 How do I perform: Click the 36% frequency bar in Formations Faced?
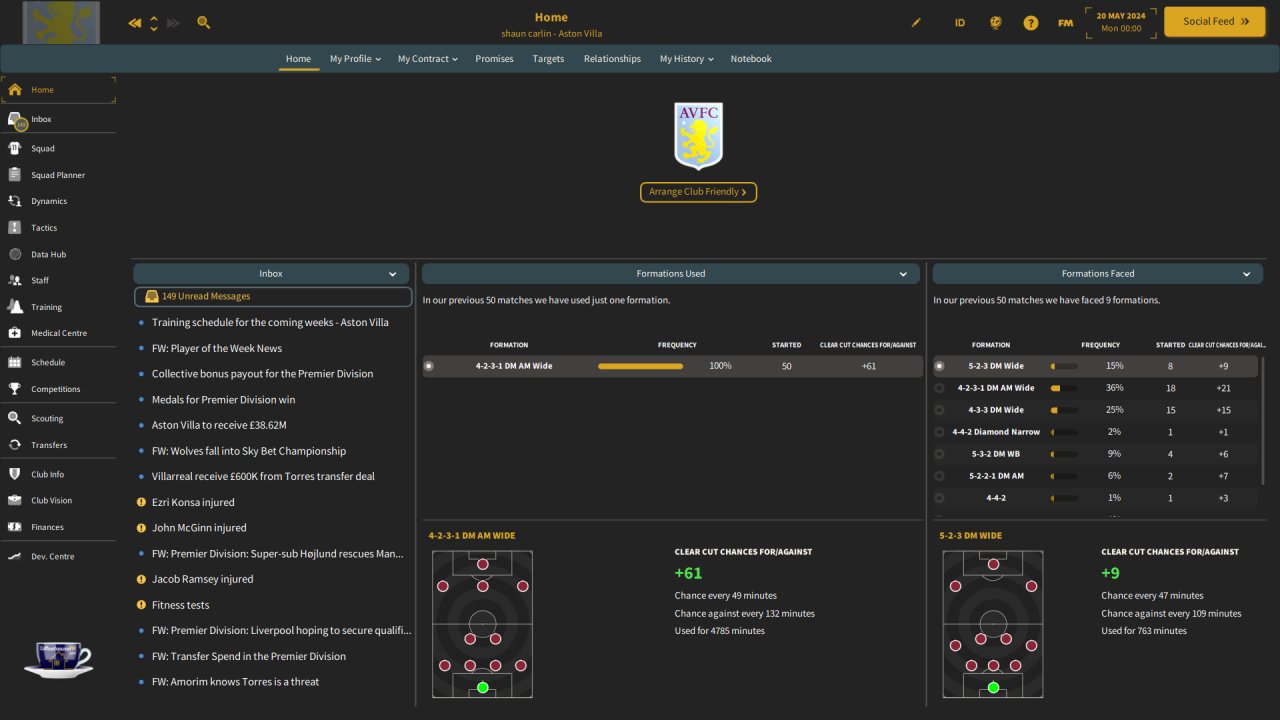[x=1064, y=388]
